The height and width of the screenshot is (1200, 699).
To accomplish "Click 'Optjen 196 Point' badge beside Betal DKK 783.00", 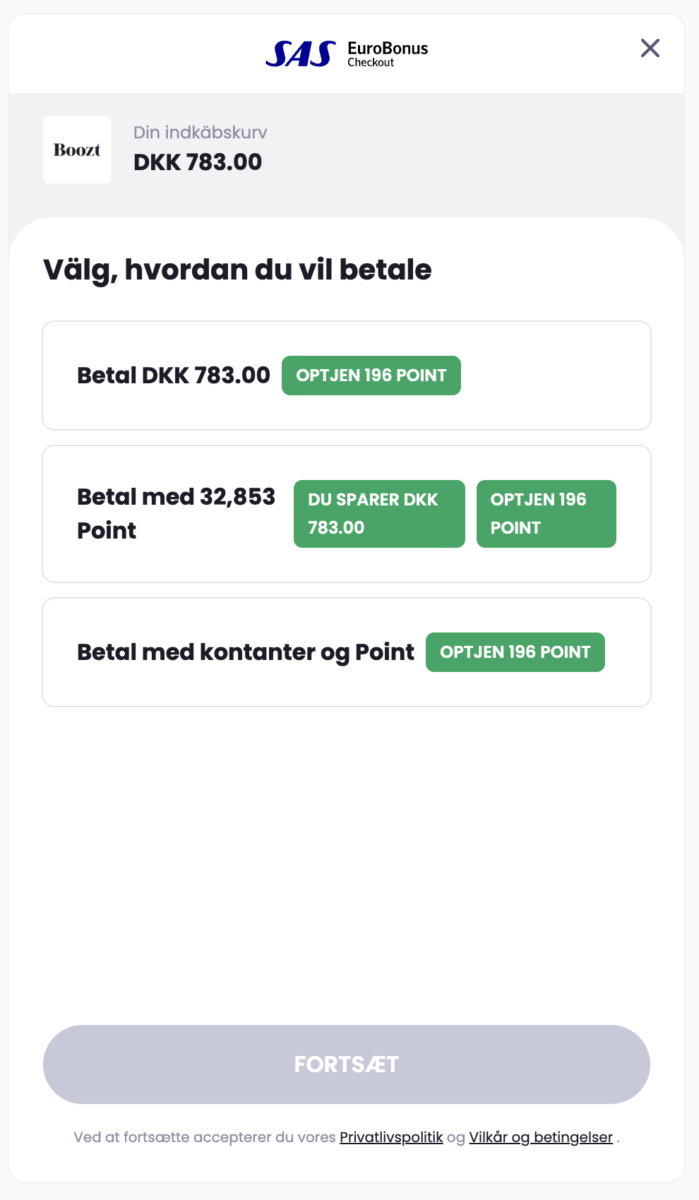I will coord(371,376).
